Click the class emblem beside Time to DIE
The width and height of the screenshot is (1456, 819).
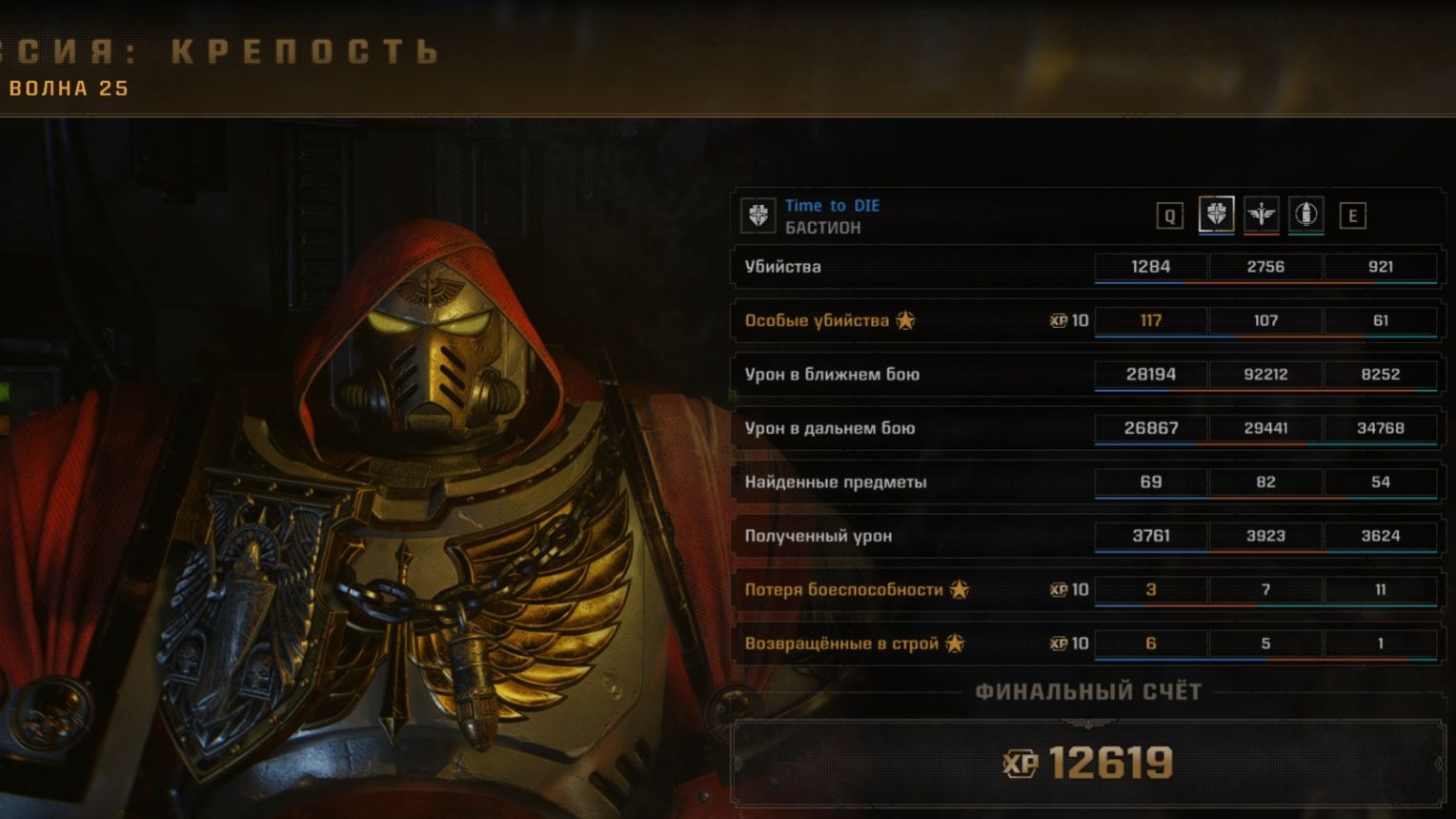tap(758, 215)
